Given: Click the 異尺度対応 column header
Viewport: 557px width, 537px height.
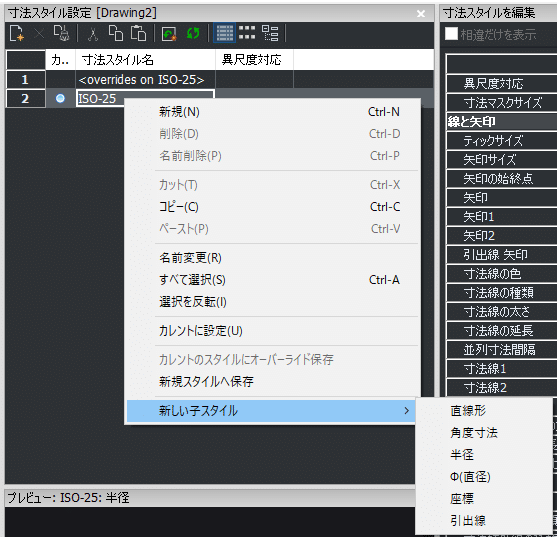Looking at the screenshot, I should (x=254, y=60).
